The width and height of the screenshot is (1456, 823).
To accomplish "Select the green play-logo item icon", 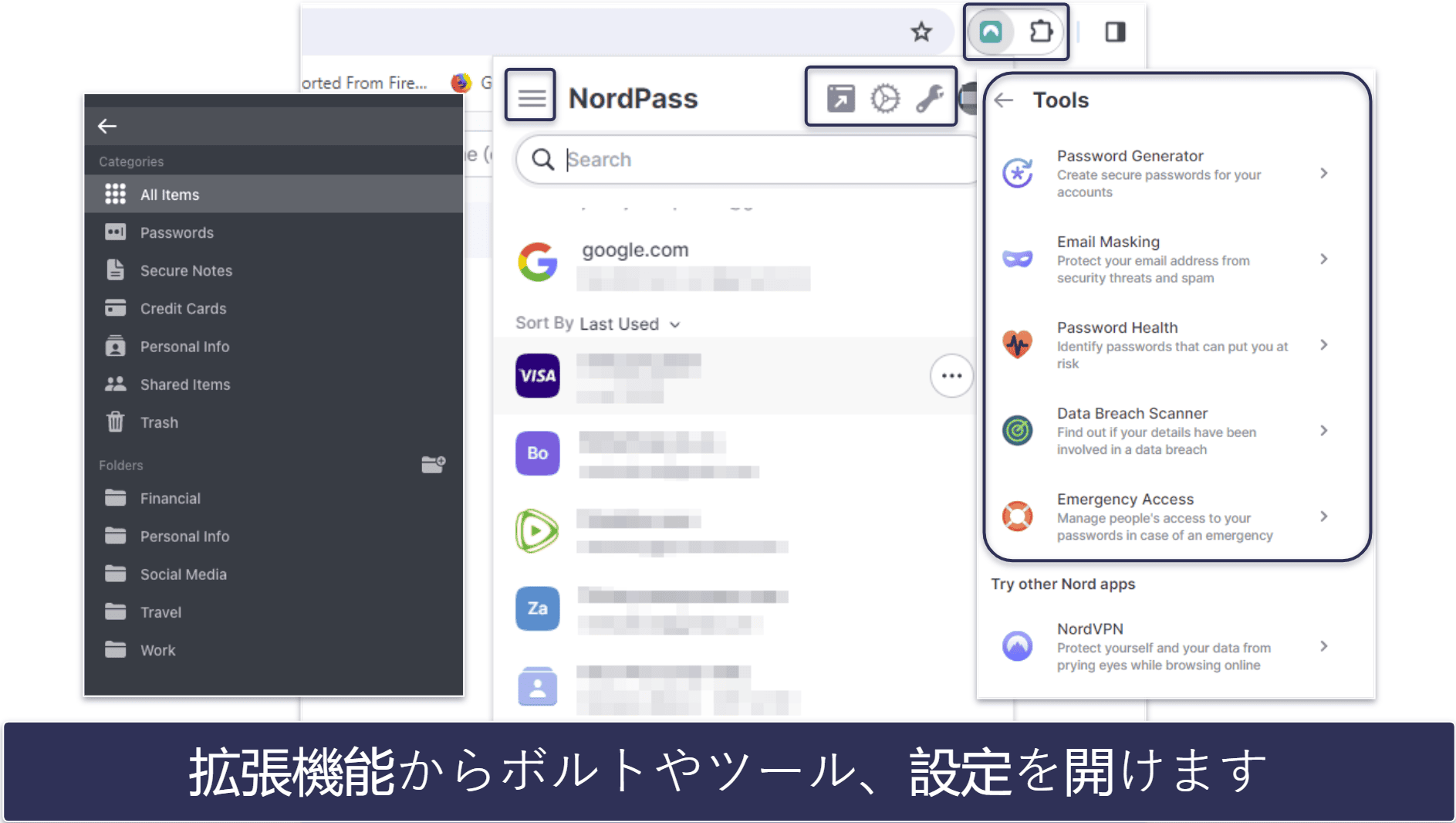I will (537, 530).
